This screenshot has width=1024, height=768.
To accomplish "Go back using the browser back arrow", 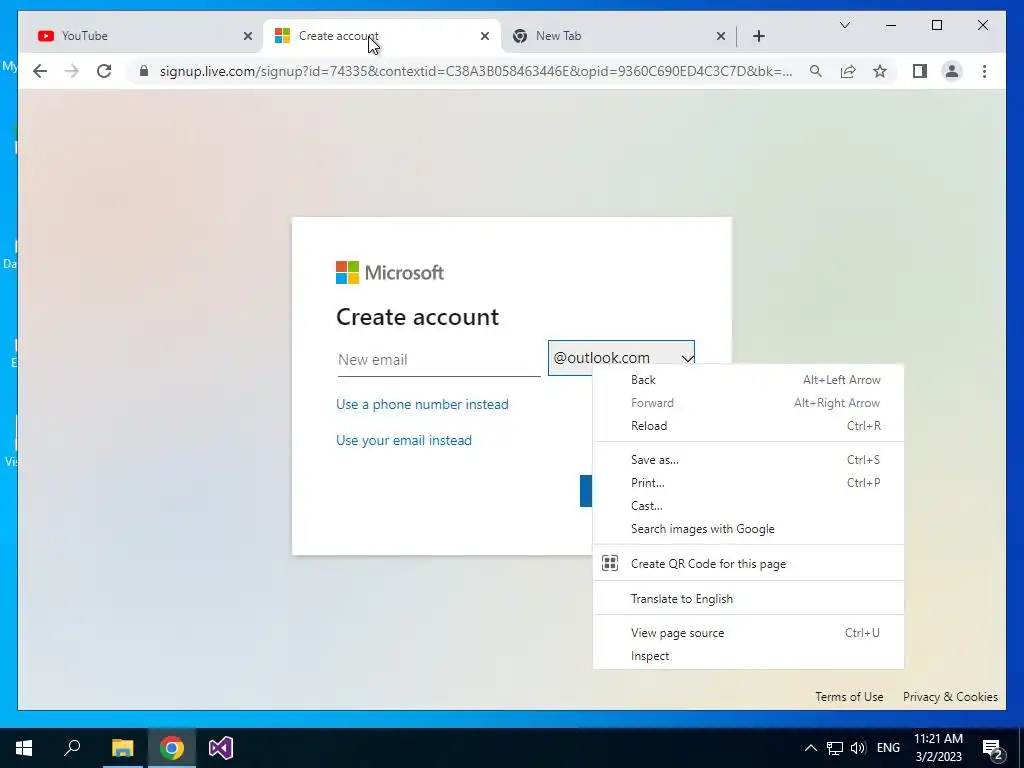I will (40, 71).
